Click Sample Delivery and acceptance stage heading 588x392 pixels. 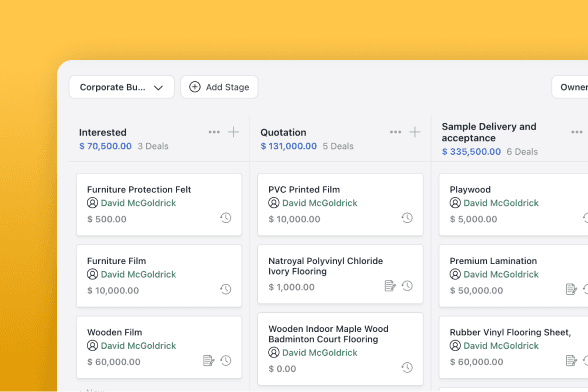489,132
